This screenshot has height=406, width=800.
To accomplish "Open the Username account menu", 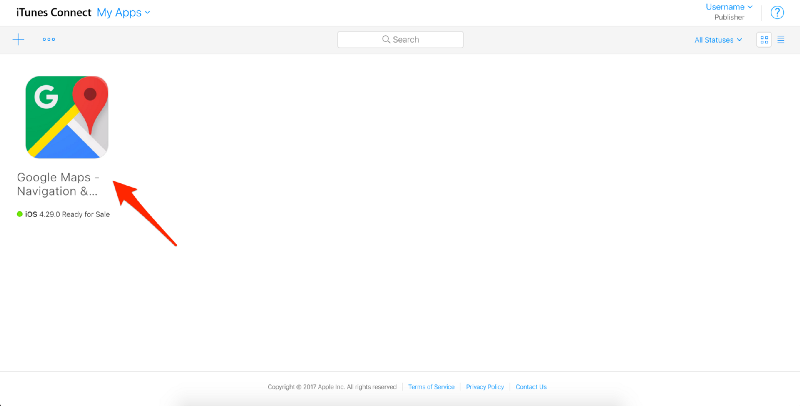I will tap(729, 7).
